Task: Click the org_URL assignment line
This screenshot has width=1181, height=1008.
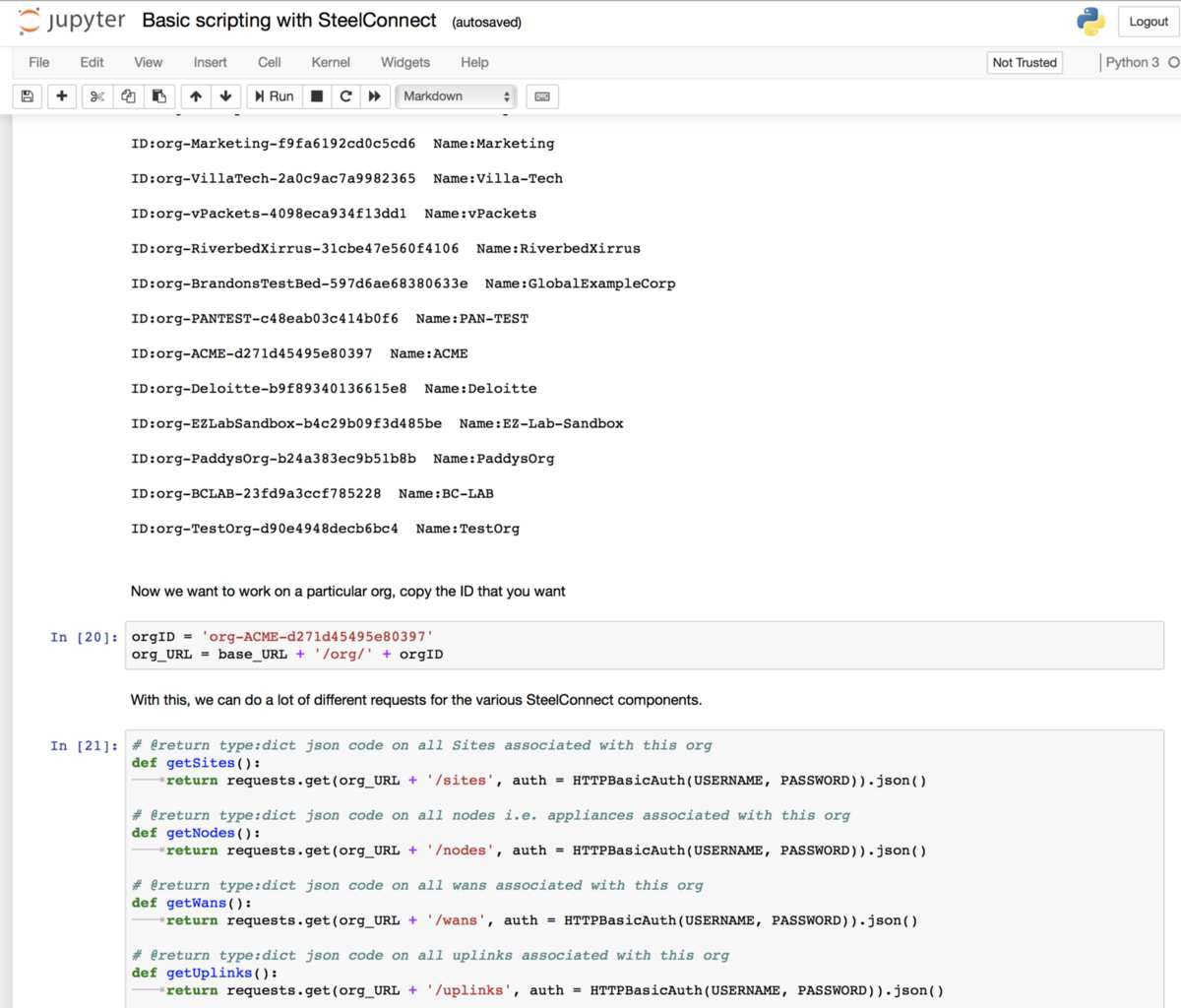Action: point(287,655)
